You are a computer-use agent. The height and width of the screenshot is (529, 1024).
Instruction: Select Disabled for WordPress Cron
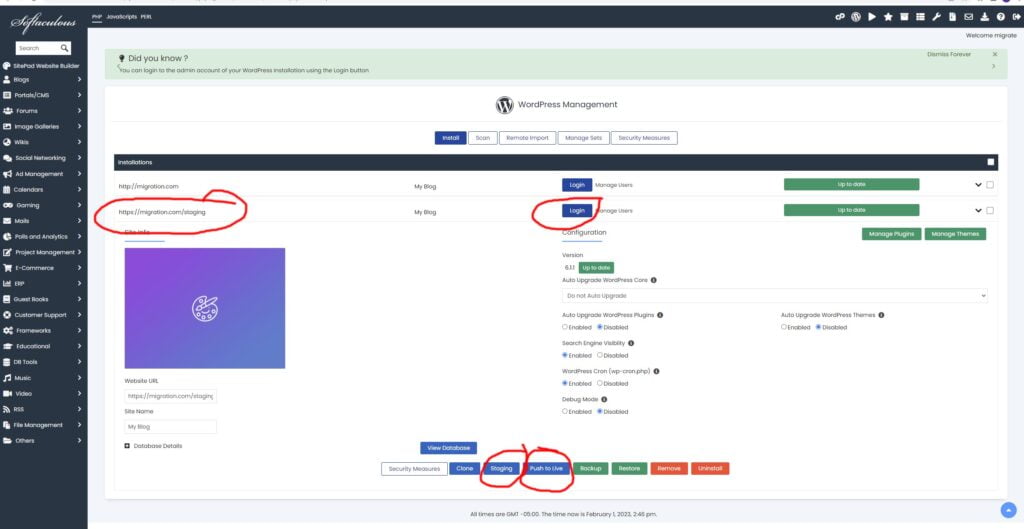(x=600, y=383)
